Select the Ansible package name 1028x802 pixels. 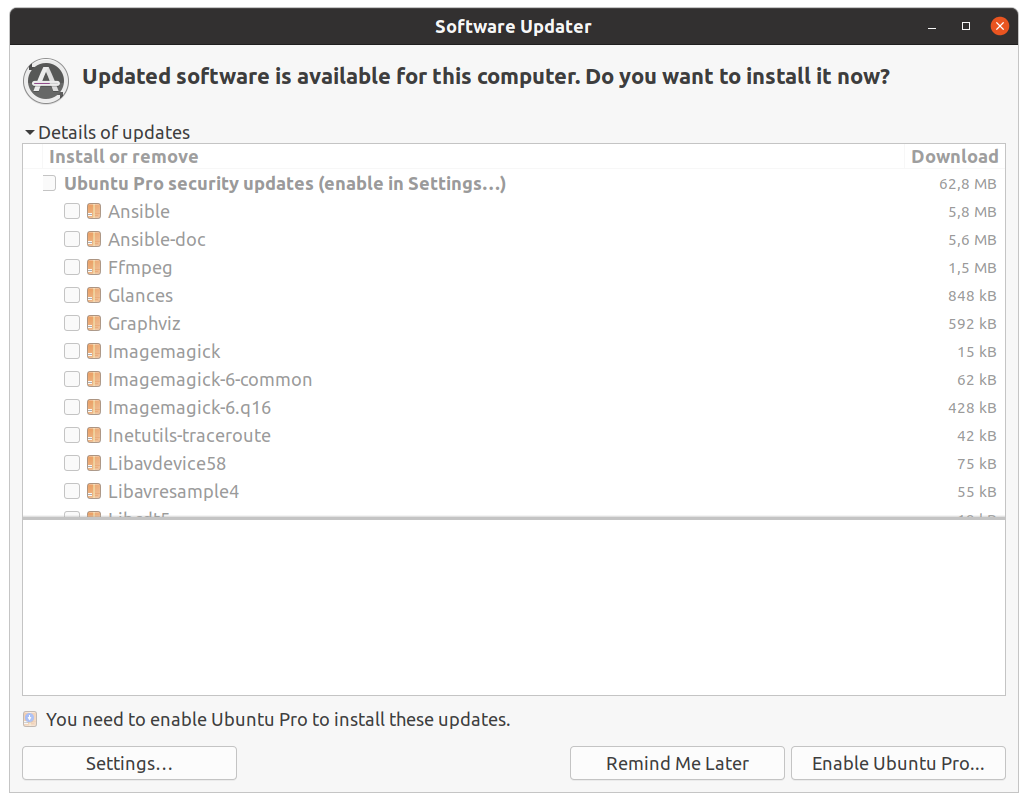pyautogui.click(x=139, y=211)
